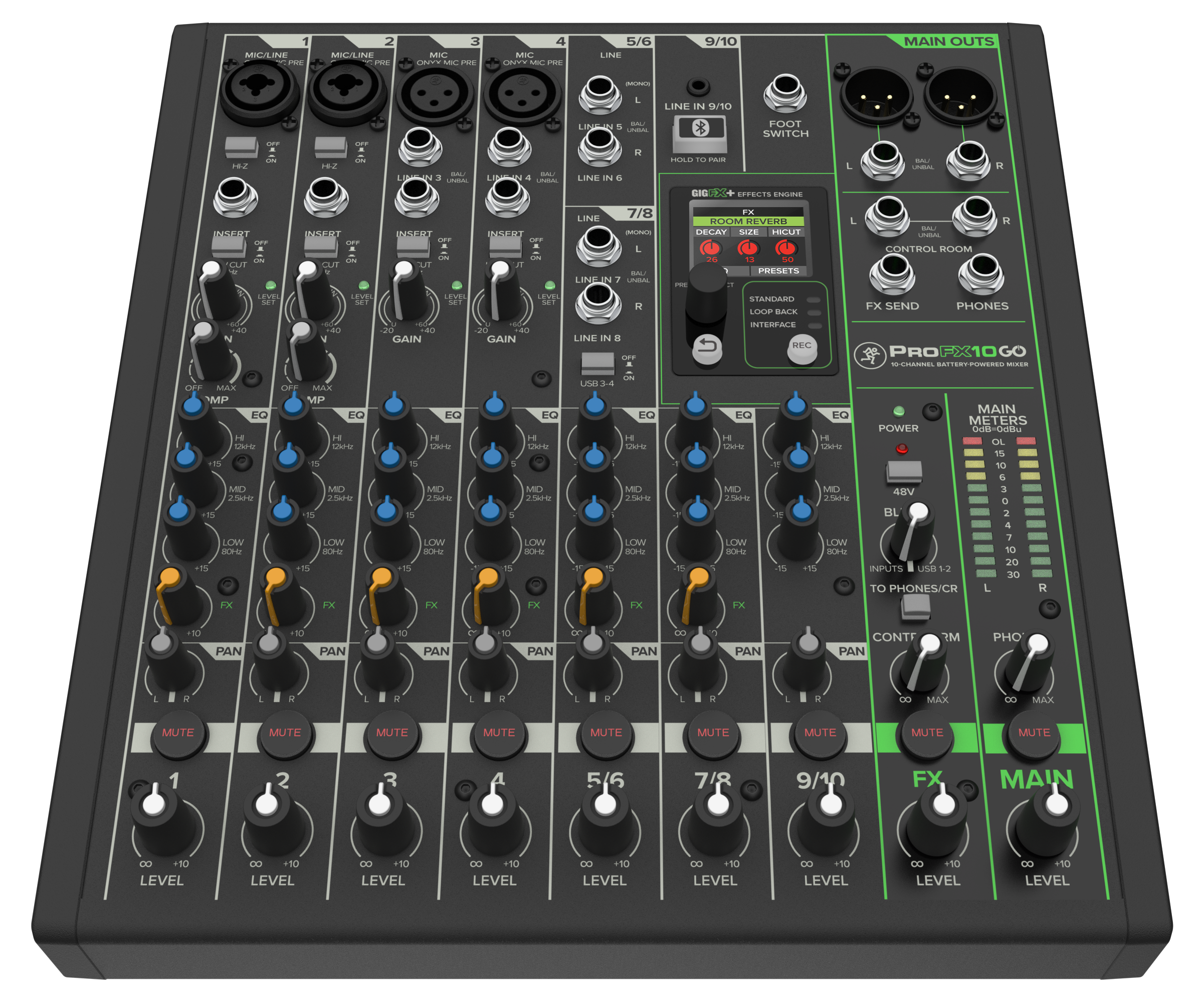Mute channel 2
1204x1006 pixels.
(x=285, y=733)
